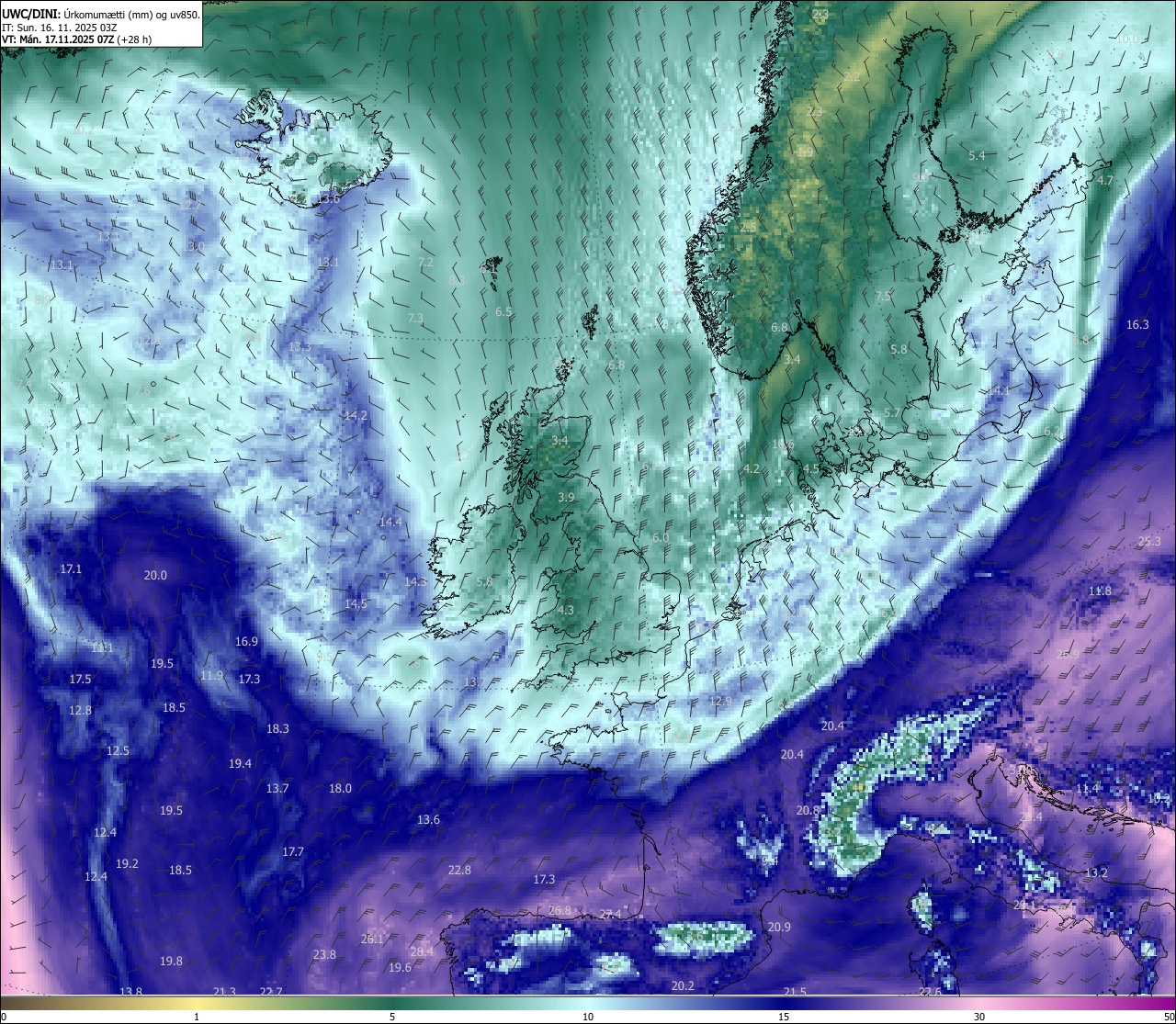The image size is (1176, 1024).
Task: Click the 18.3 value label
Action: pyautogui.click(x=277, y=729)
